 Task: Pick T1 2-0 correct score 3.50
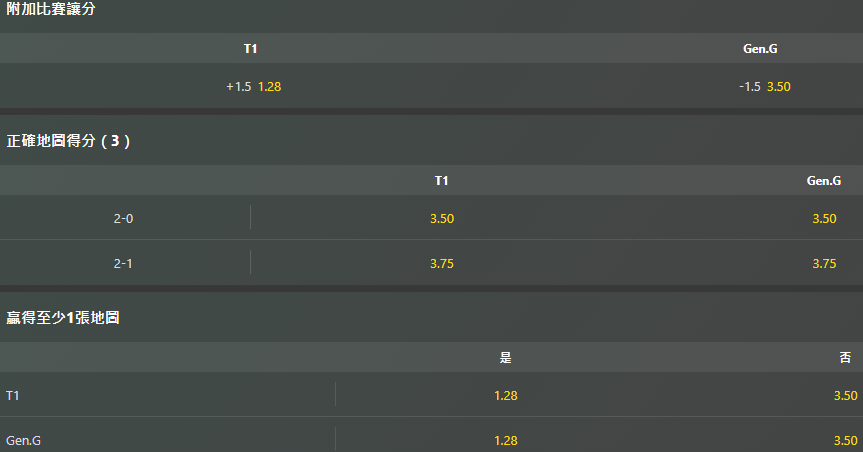pyautogui.click(x=442, y=219)
